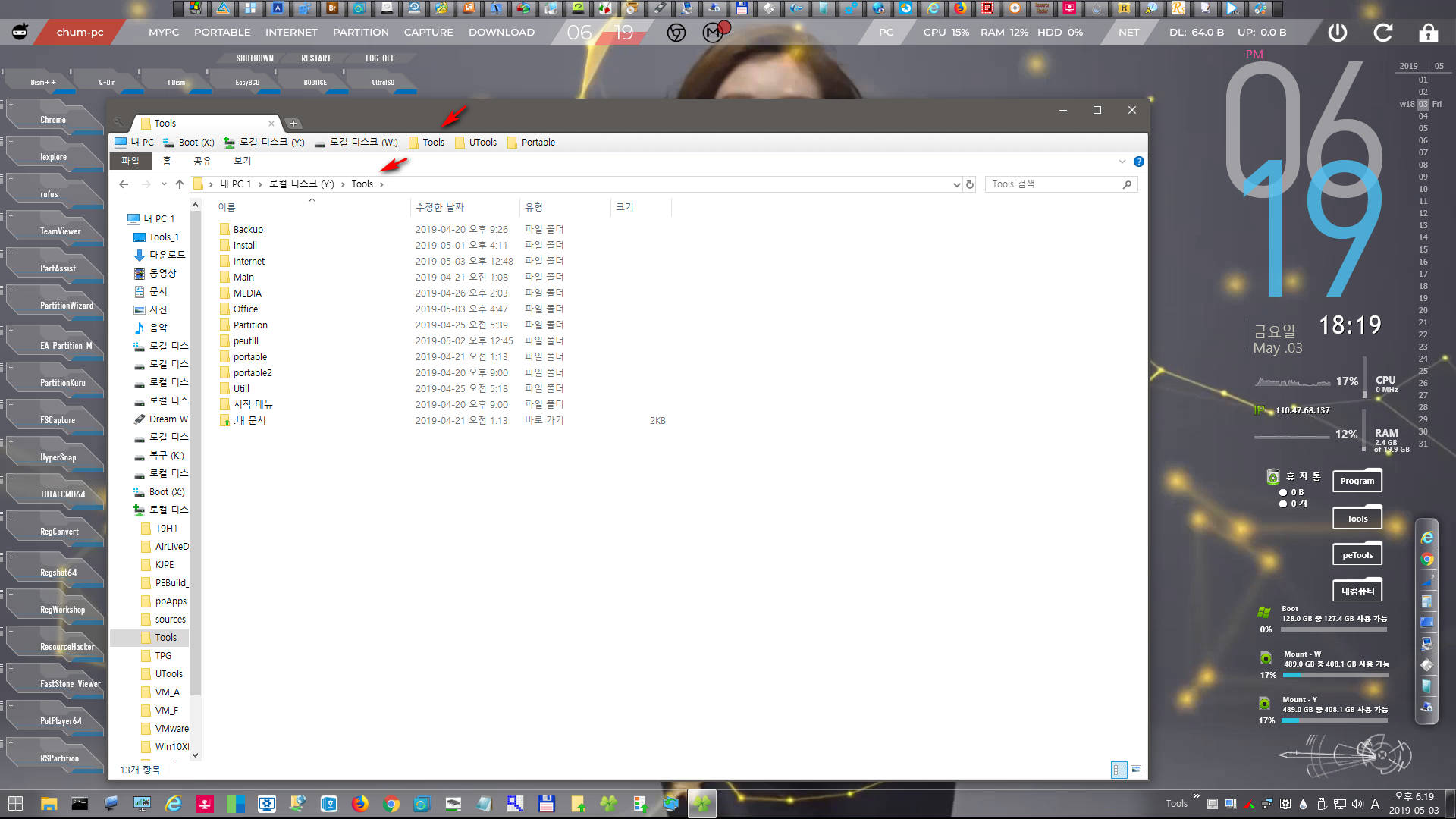Open PartitionWizard launcher entry
Viewport: 1456px width, 819px height.
click(x=66, y=306)
